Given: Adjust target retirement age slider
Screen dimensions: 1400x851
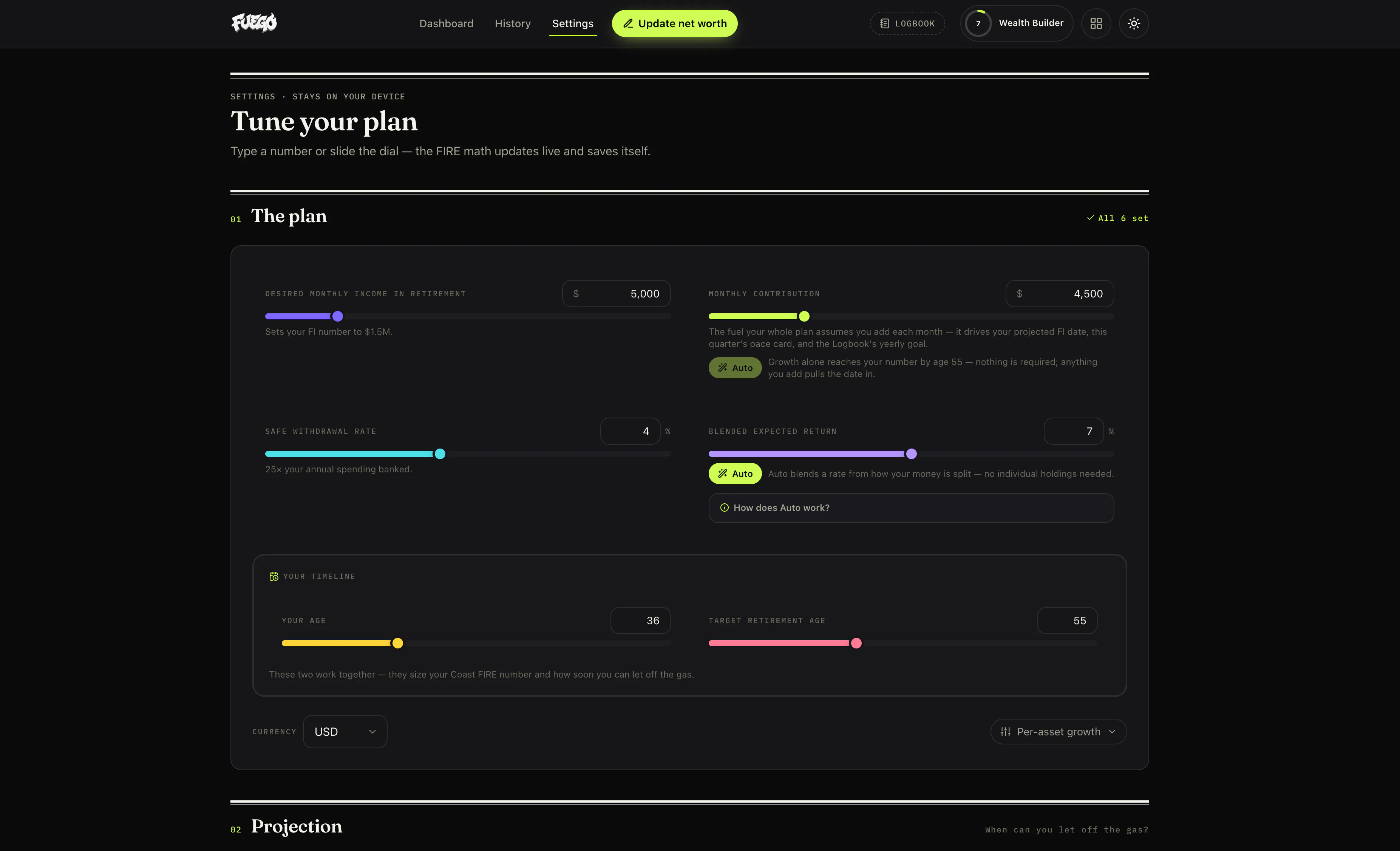Looking at the screenshot, I should tap(856, 643).
